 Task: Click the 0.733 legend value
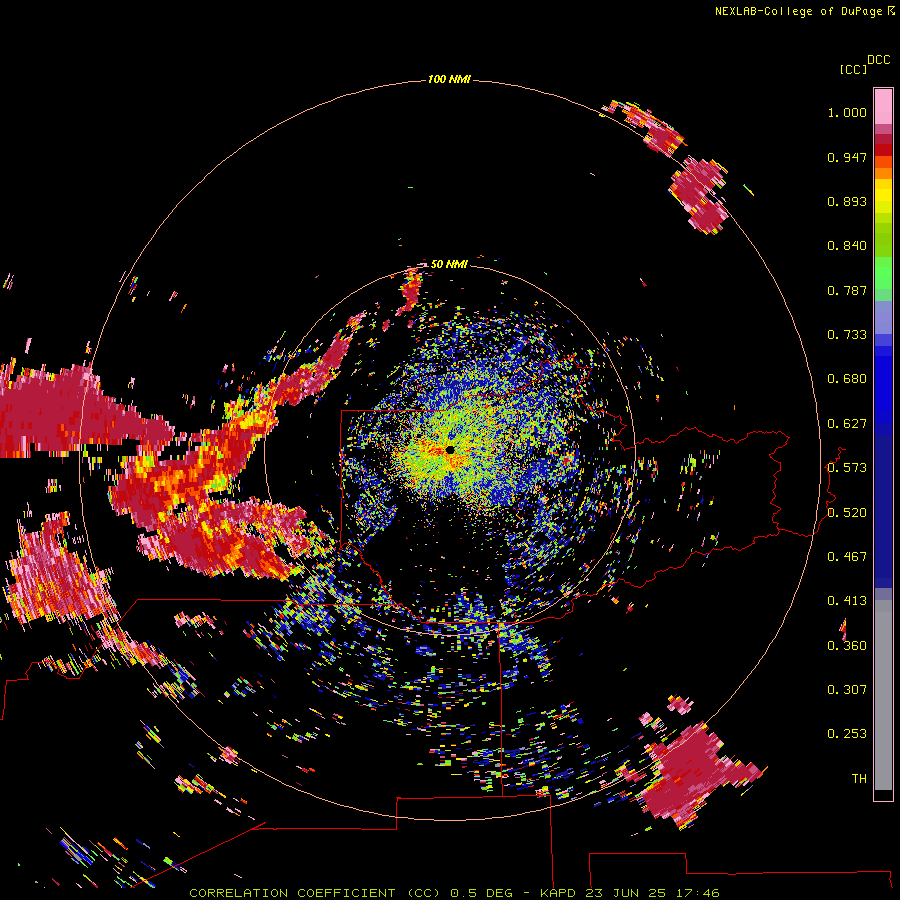pyautogui.click(x=847, y=335)
